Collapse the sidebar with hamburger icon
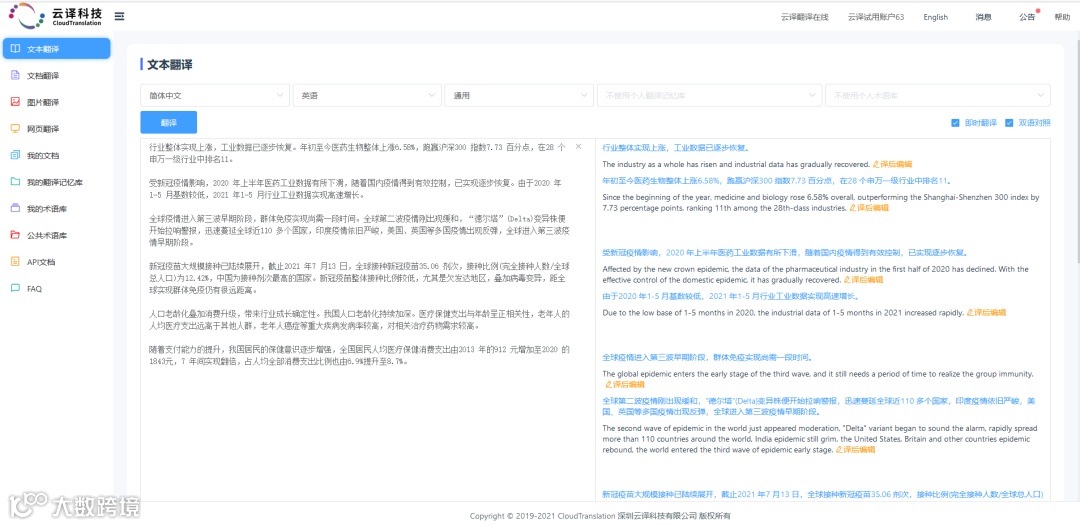 (119, 17)
